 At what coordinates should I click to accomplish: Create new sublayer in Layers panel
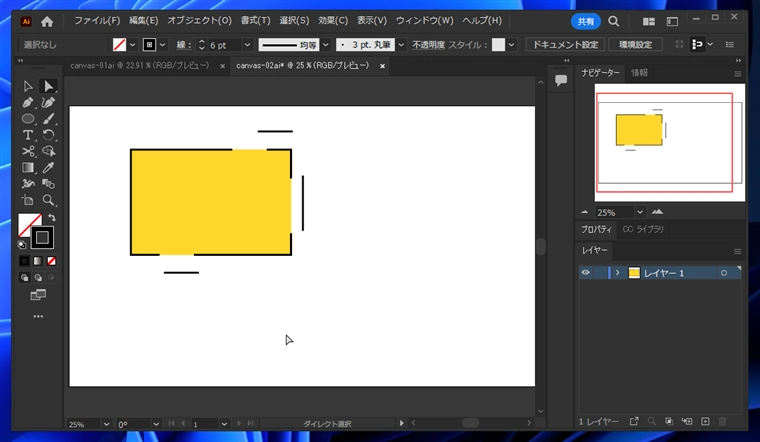(x=687, y=421)
